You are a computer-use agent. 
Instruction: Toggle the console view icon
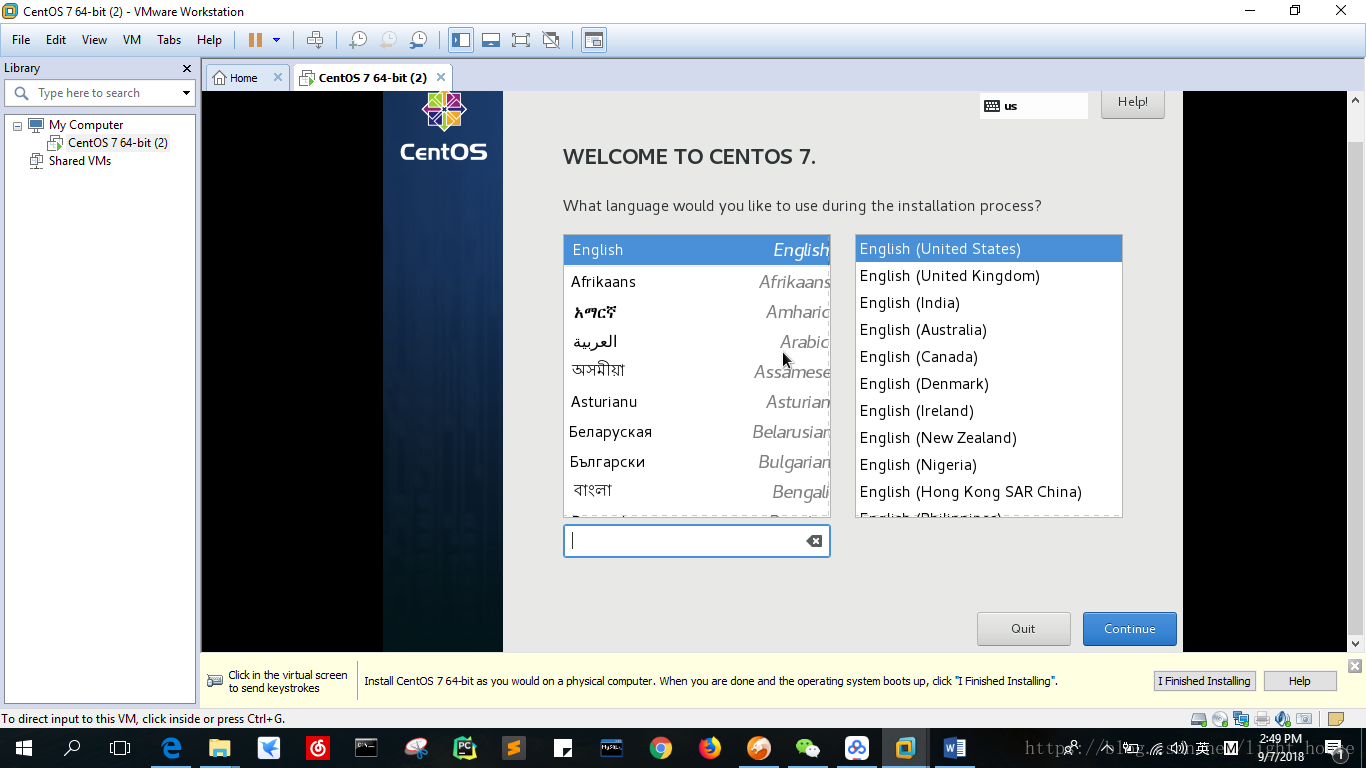coord(594,40)
